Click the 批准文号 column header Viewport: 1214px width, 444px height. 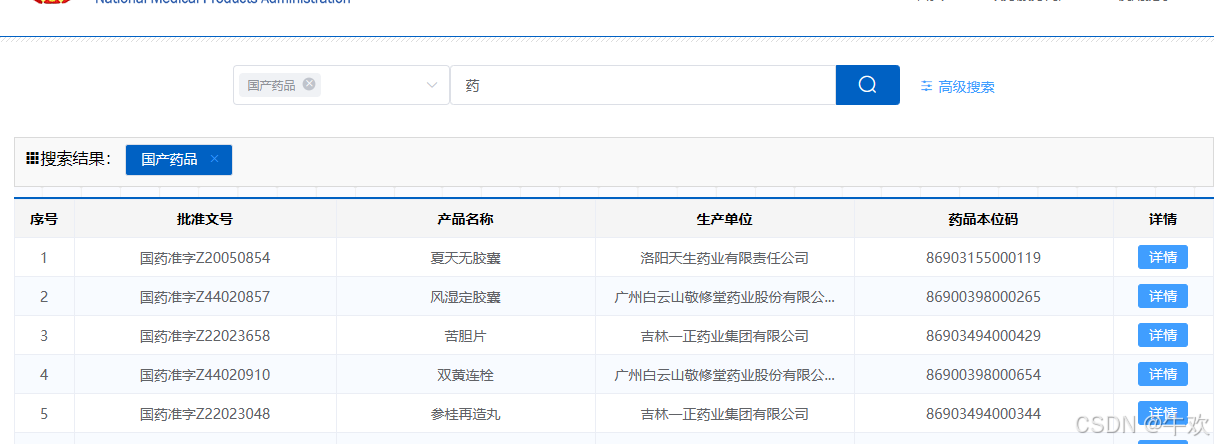[205, 219]
